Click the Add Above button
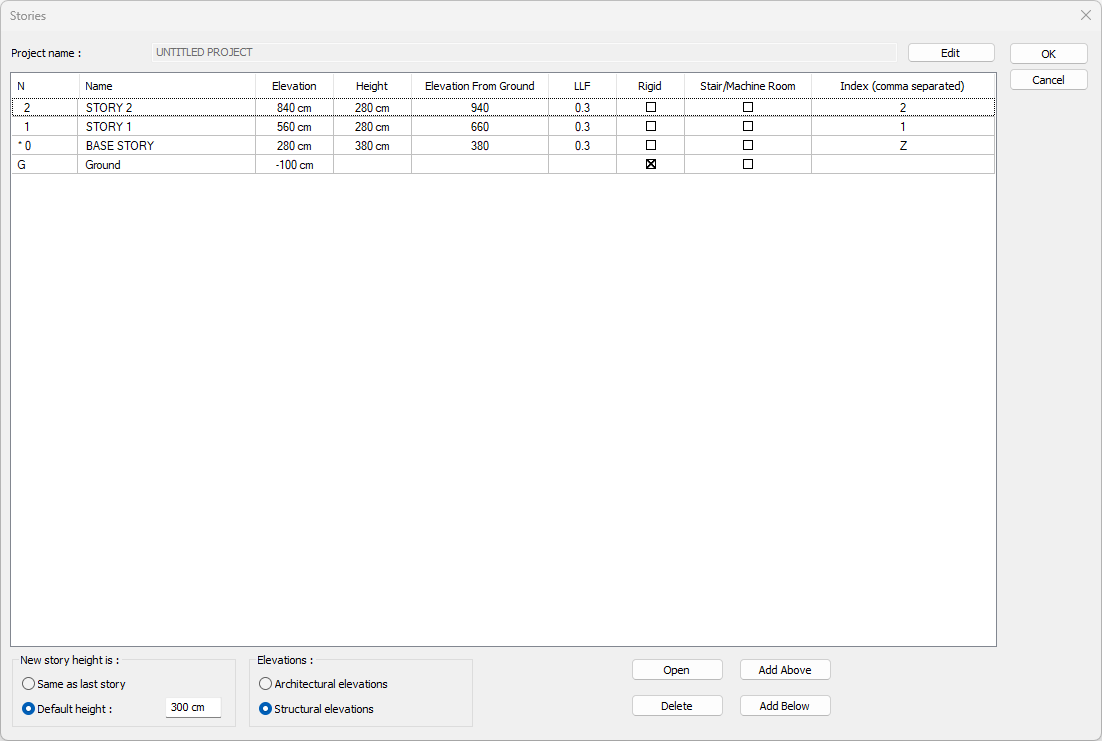This screenshot has height=741, width=1102. 784,670
